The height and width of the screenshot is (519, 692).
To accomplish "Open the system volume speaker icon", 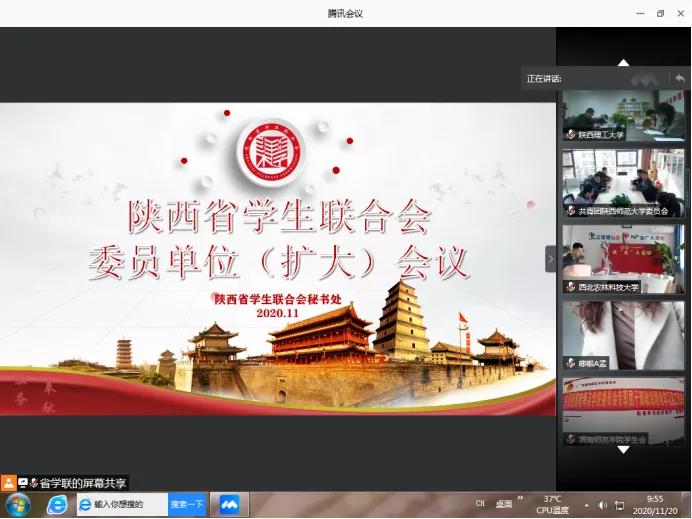I will (x=604, y=504).
